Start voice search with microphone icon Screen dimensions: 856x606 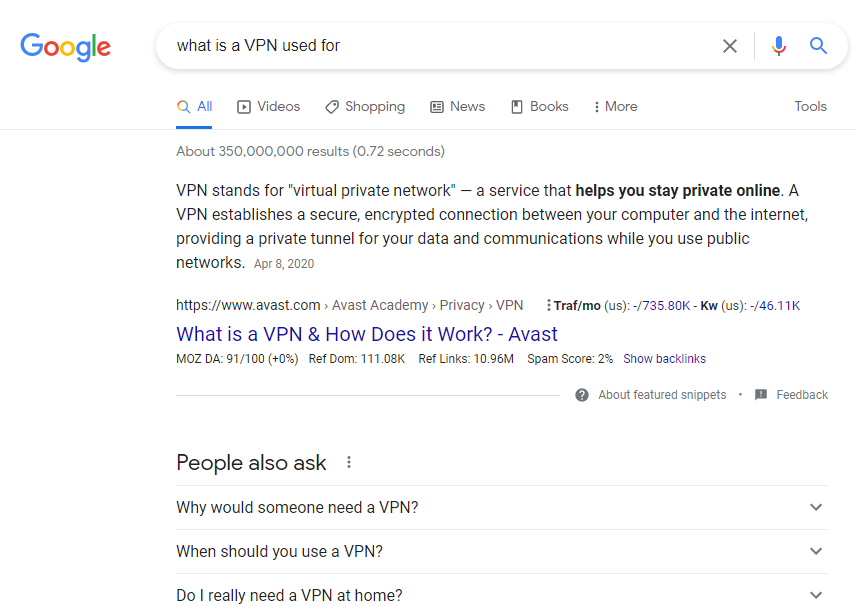(x=779, y=46)
